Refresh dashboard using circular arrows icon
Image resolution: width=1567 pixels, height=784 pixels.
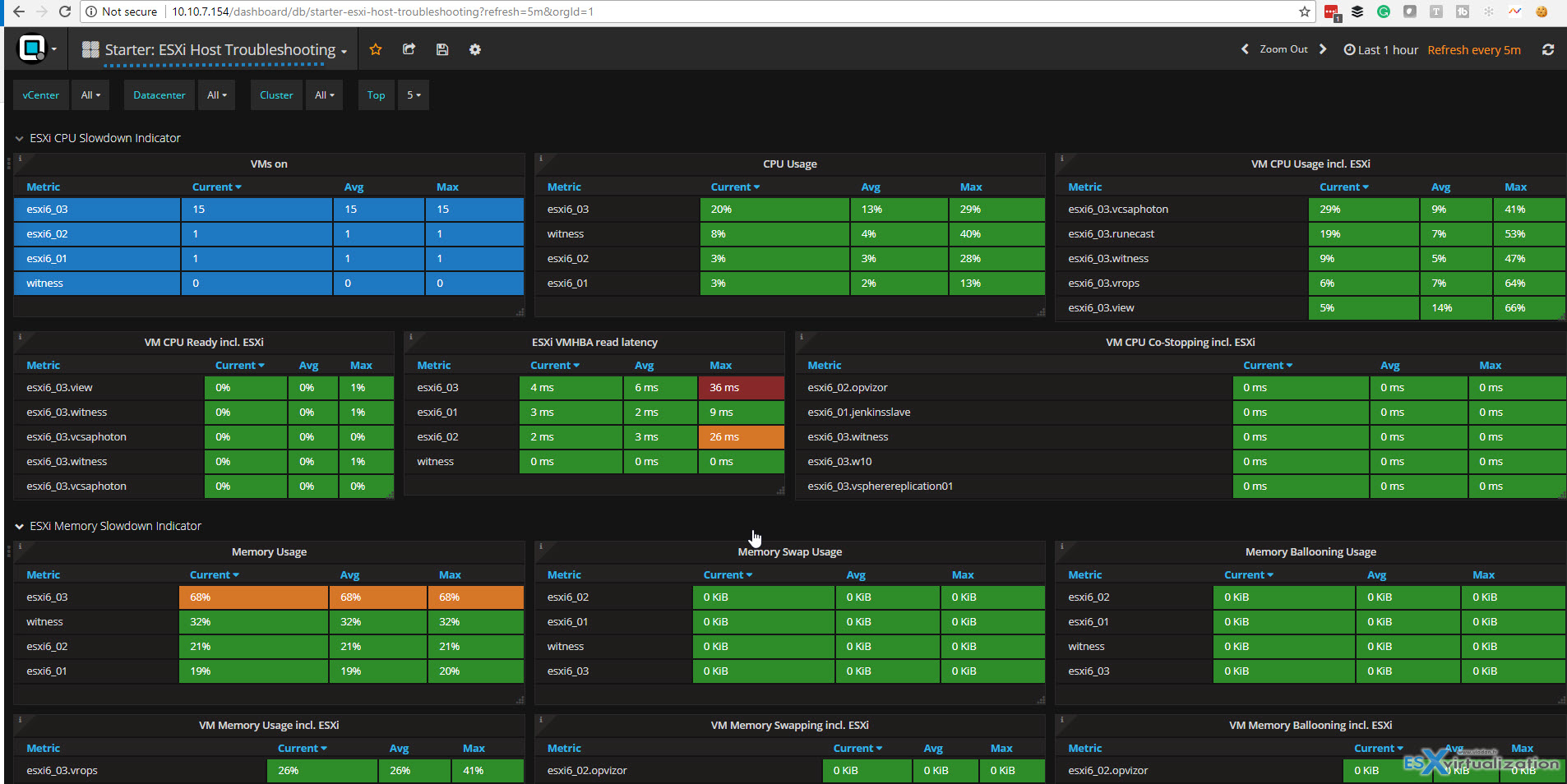1548,49
